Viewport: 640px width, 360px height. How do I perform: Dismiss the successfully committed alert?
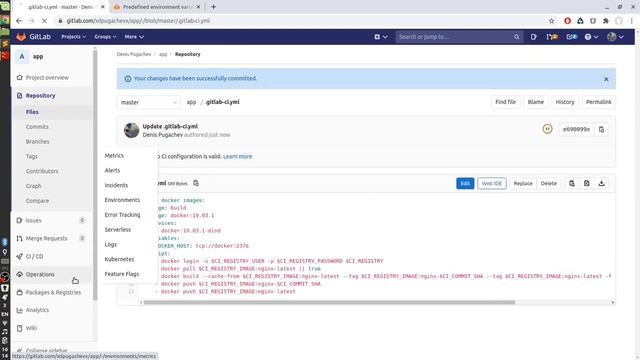606,79
